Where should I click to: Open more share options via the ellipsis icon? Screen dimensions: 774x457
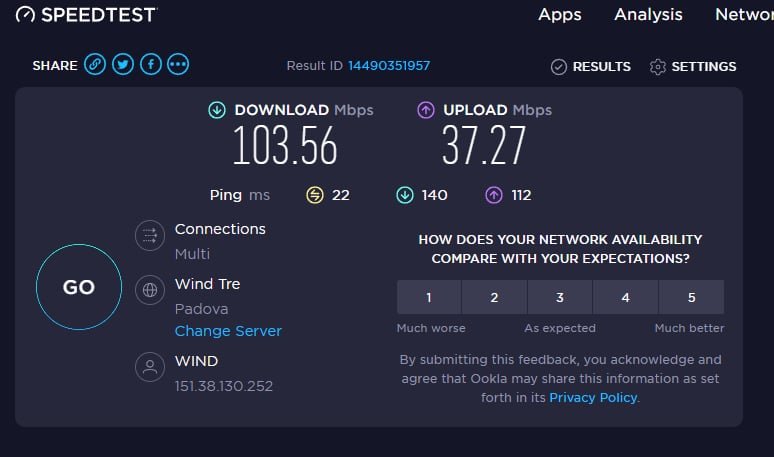tap(178, 65)
